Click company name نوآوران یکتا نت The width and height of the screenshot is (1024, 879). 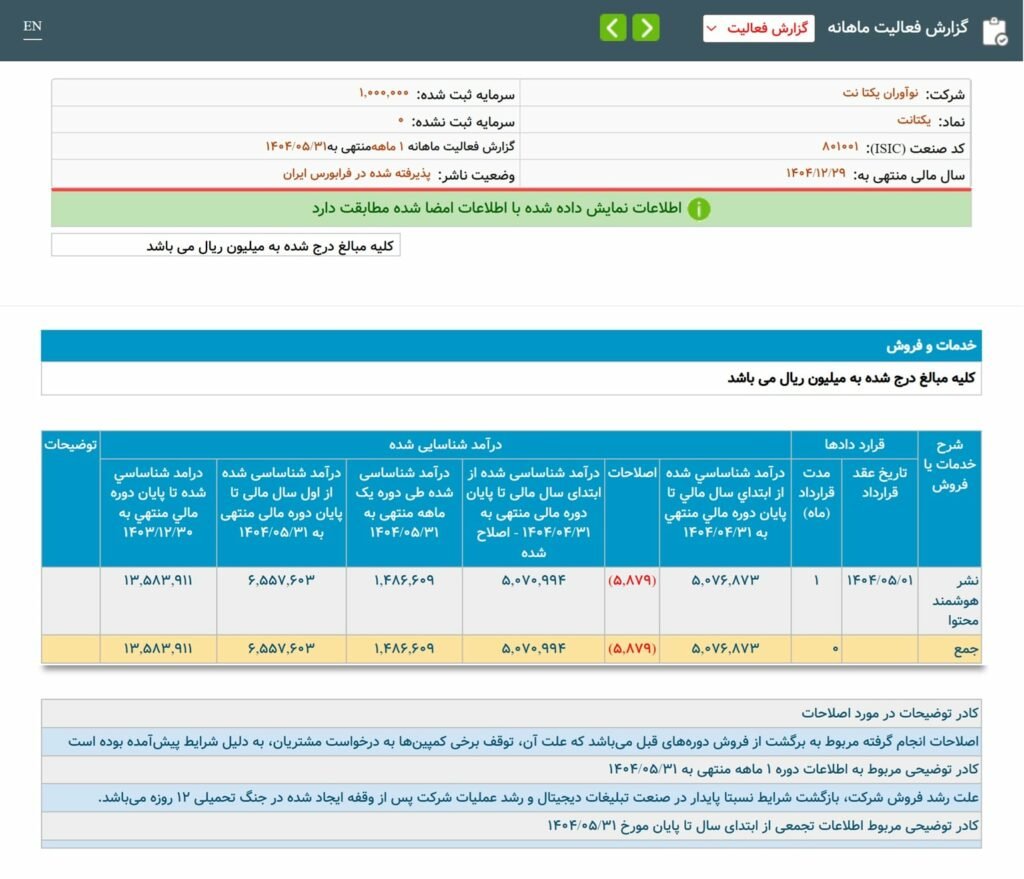pos(880,93)
